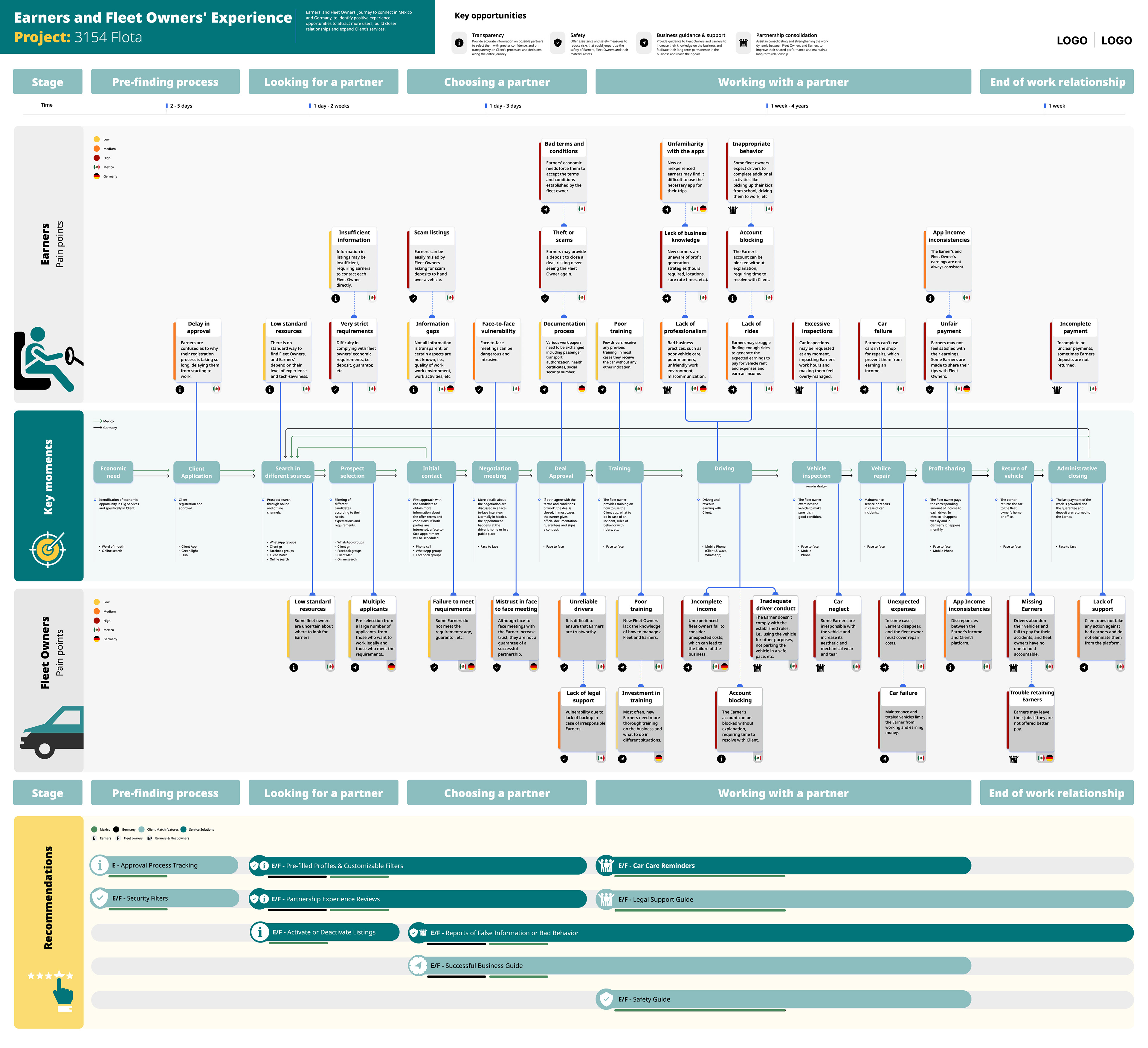Click the Partnership consolidation people icon

point(743,43)
